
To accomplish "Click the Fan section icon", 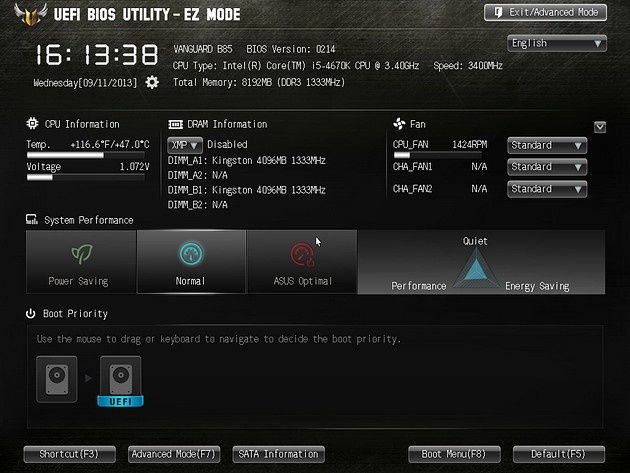I will point(399,124).
